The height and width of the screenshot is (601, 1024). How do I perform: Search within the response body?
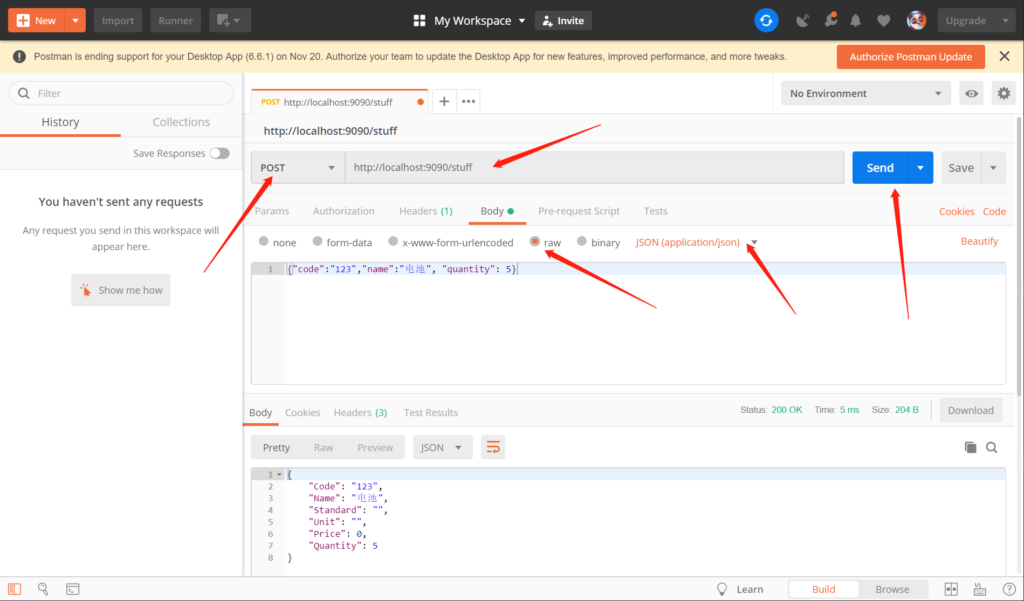pos(991,447)
